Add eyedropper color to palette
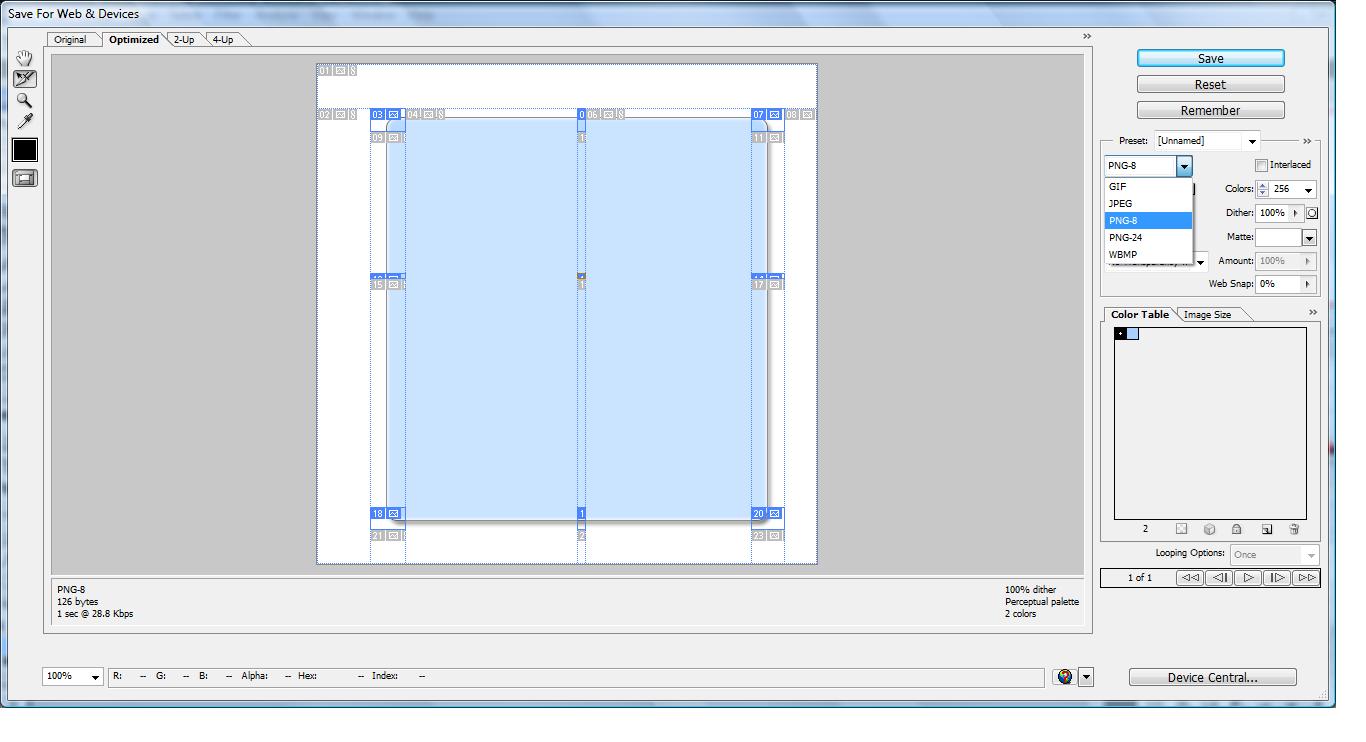Image resolution: width=1366 pixels, height=742 pixels. 1267,529
